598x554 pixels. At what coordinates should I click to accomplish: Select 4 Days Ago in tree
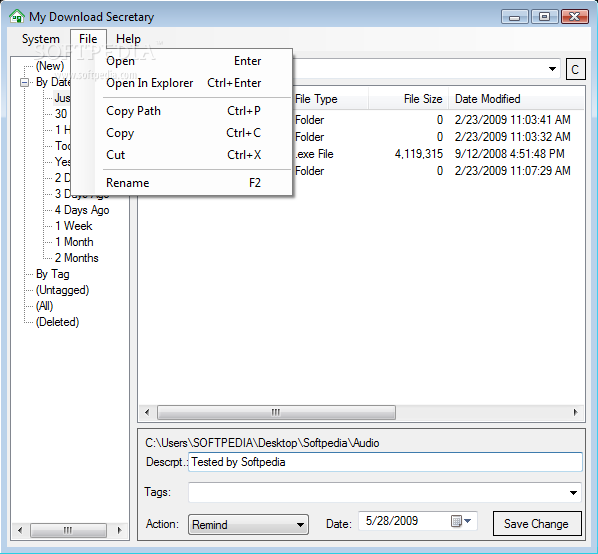[x=82, y=210]
